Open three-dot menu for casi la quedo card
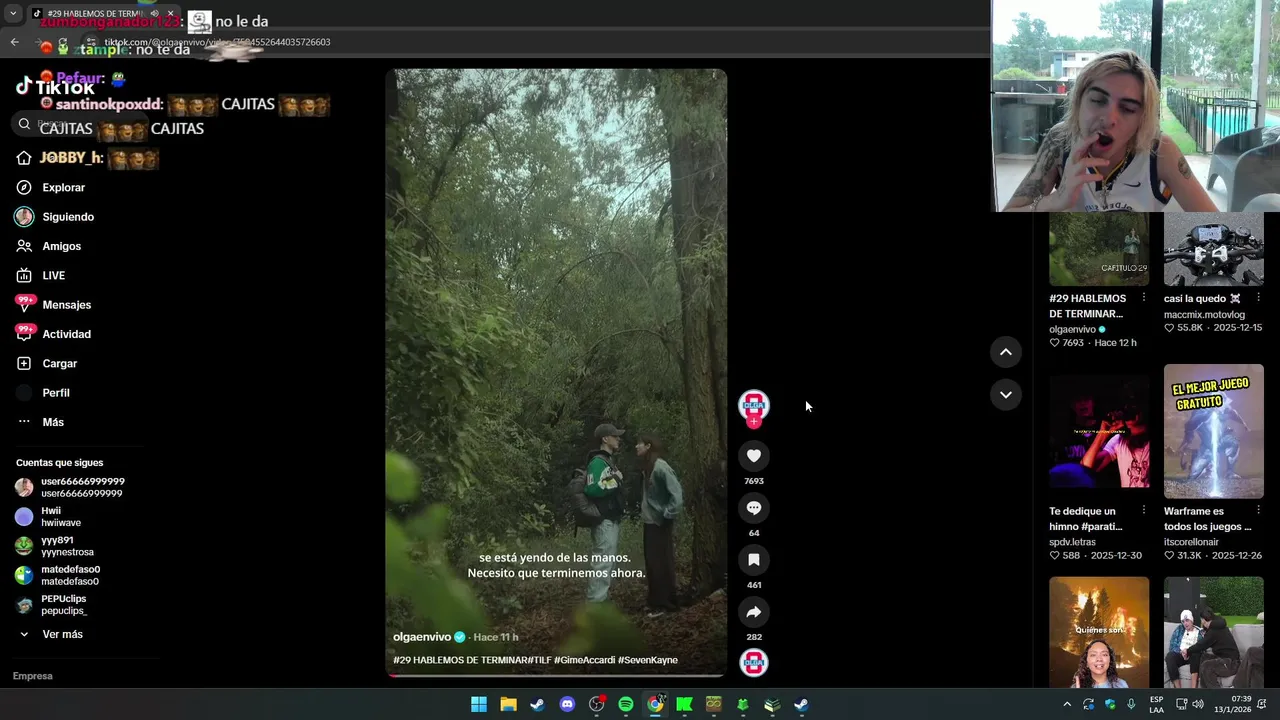1280x720 pixels. 1258,298
